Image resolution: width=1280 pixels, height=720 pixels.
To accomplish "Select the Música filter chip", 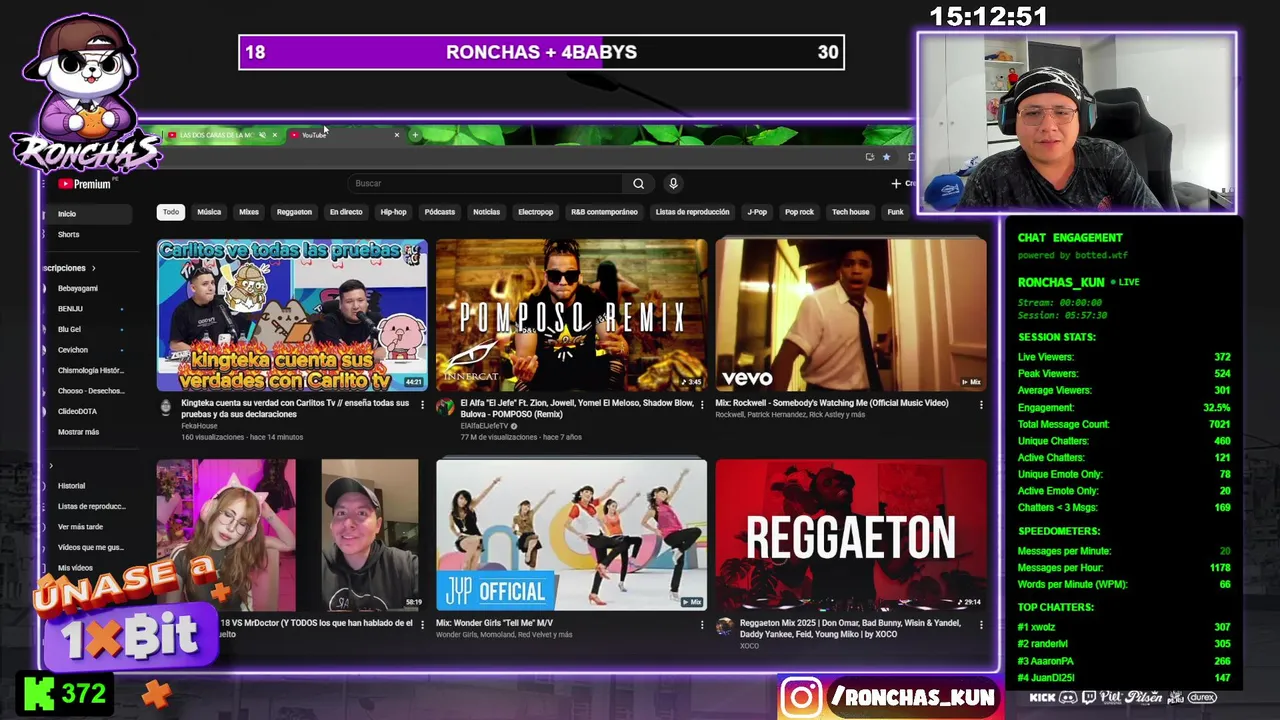I will click(x=209, y=212).
